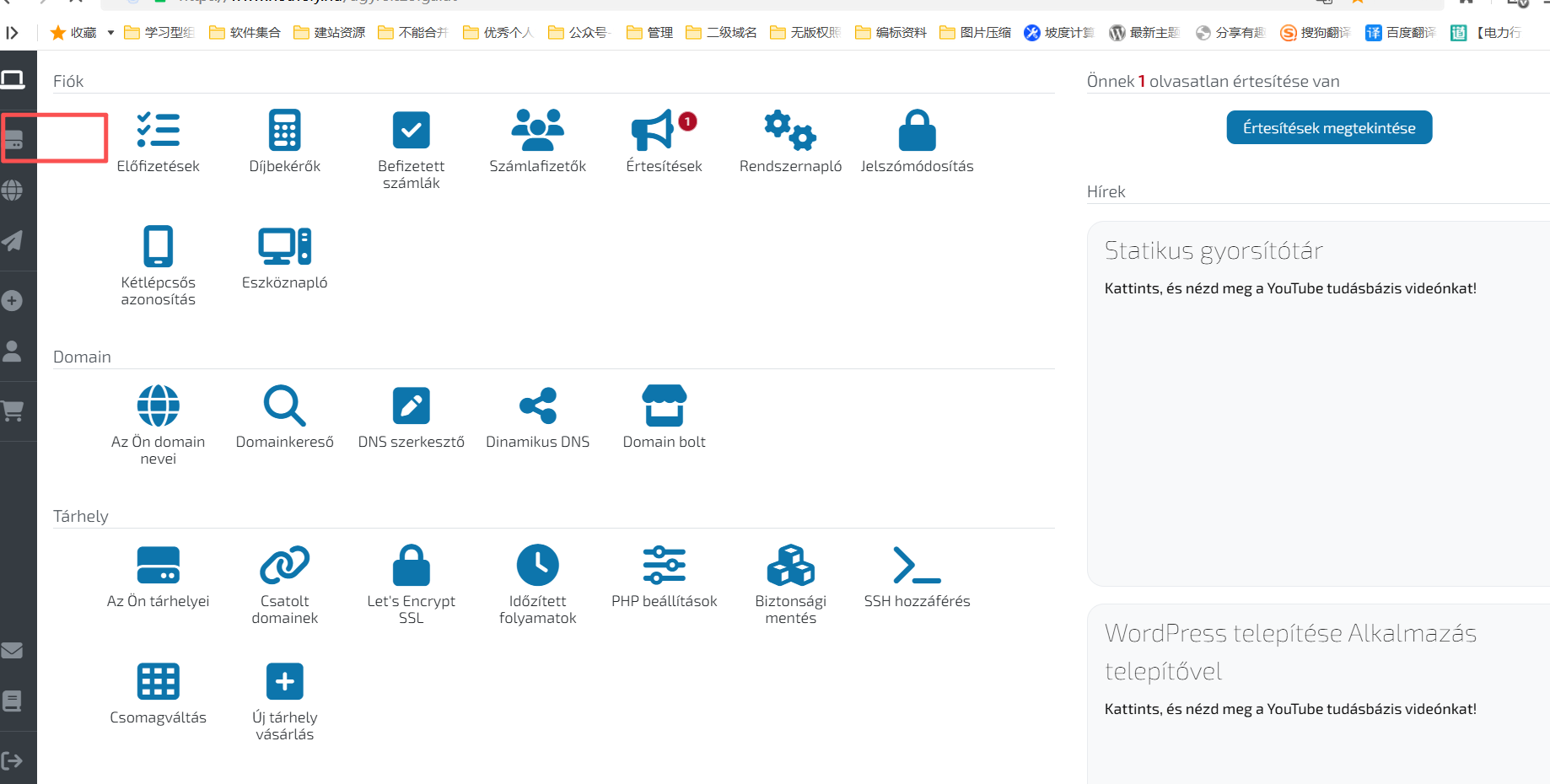Click Értesítések megtekintése button
The height and width of the screenshot is (784, 1550).
1329,127
